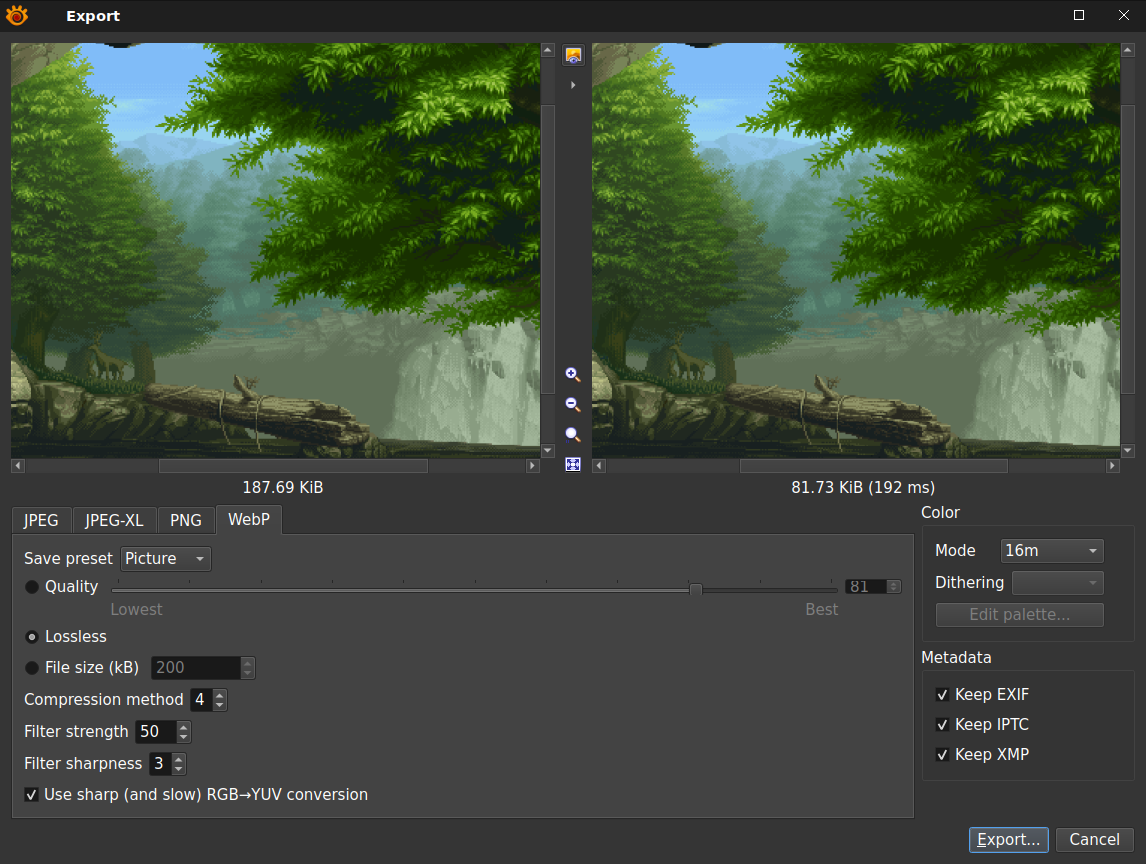
Task: Click the File size spinner arrows
Action: [248, 668]
